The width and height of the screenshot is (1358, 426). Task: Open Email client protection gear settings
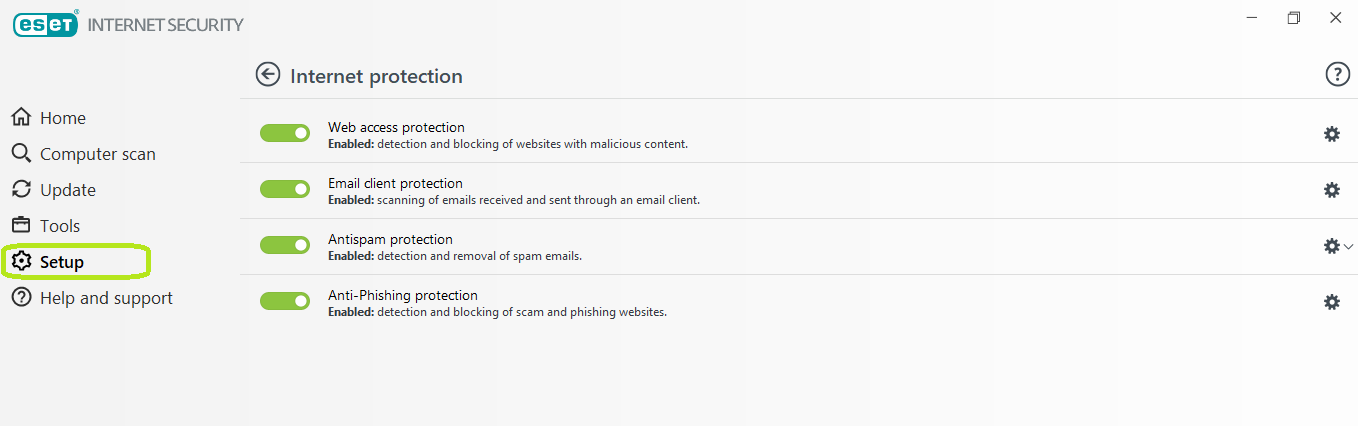click(1331, 190)
